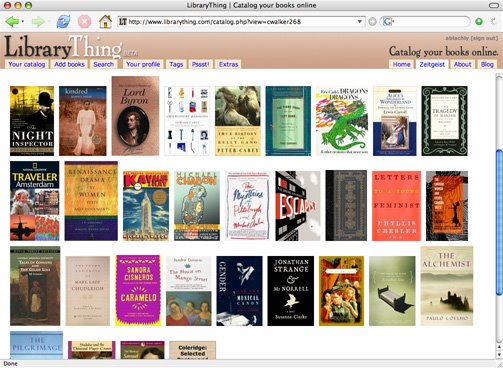This screenshot has width=503, height=368.
Task: Click the sign out link
Action: pyautogui.click(x=485, y=38)
